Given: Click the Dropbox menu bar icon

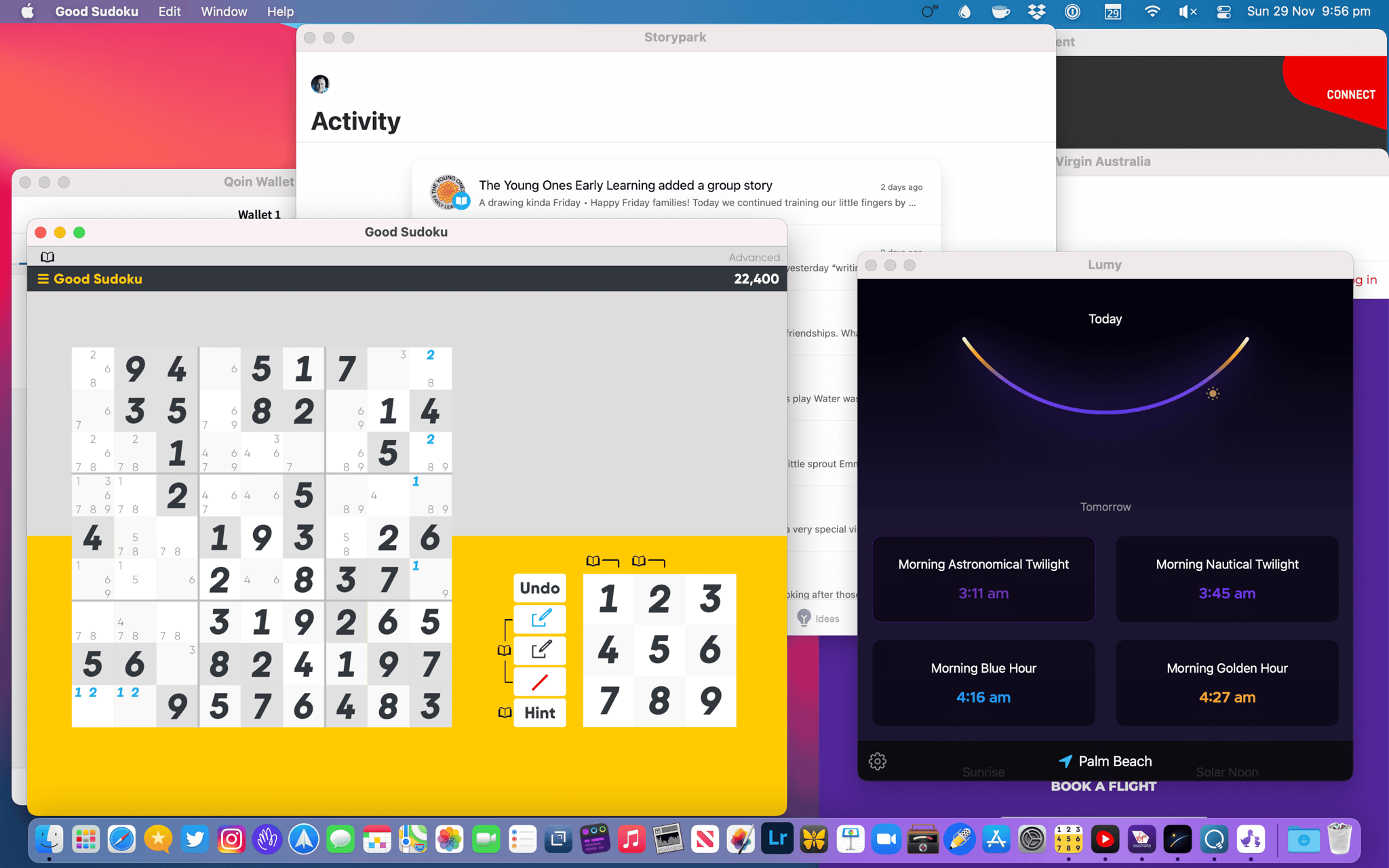Looking at the screenshot, I should click(x=1036, y=12).
